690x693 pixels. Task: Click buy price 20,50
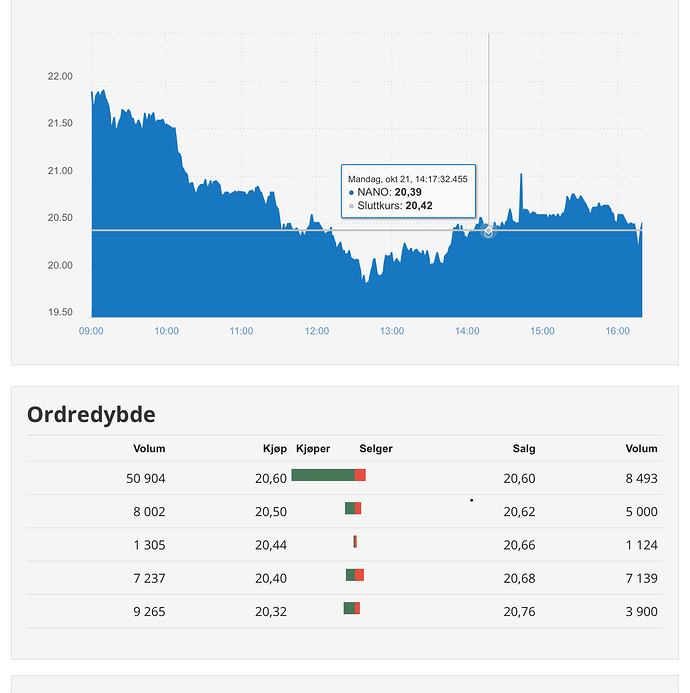(271, 512)
